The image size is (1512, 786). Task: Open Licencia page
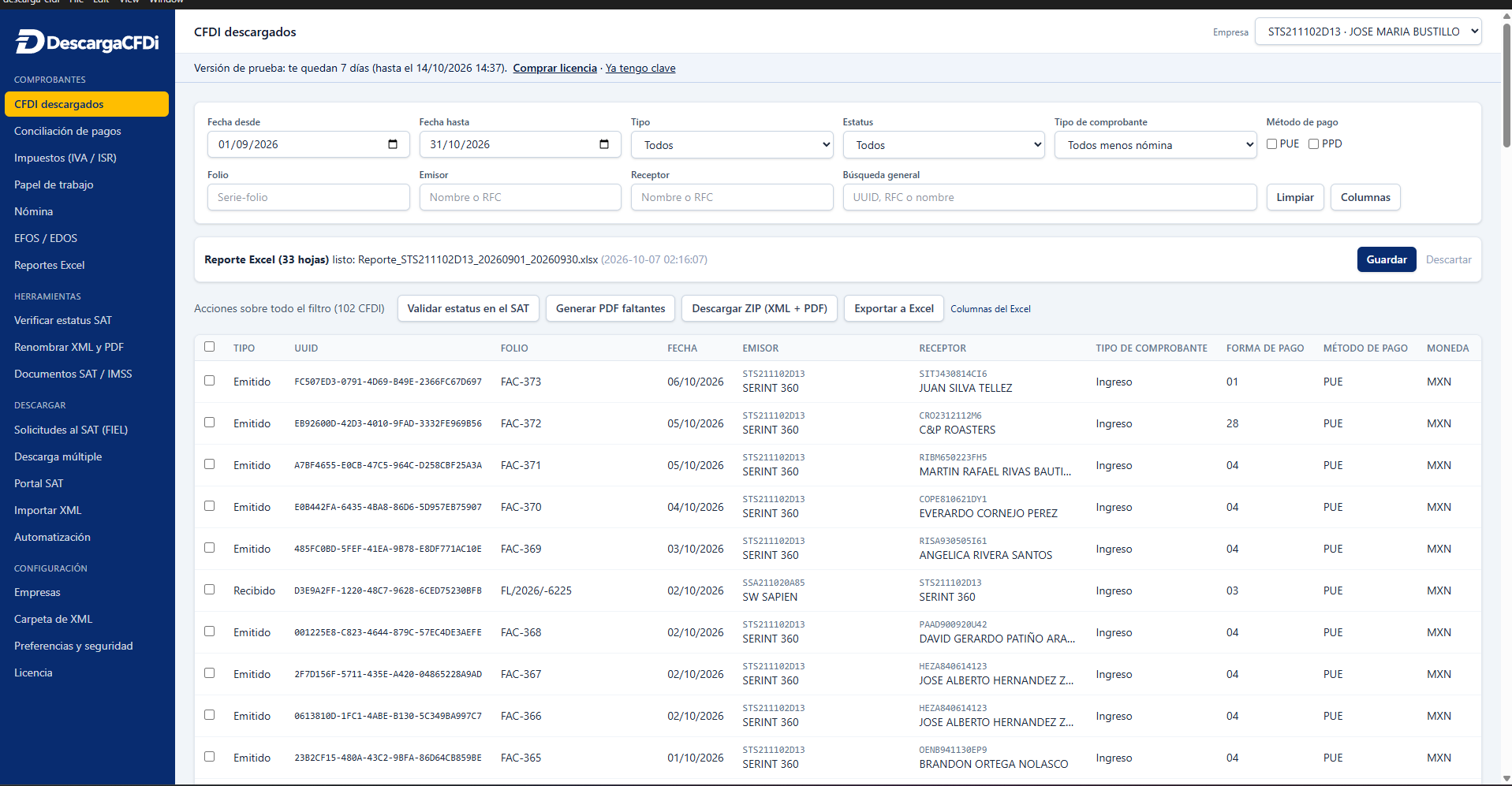[87, 672]
